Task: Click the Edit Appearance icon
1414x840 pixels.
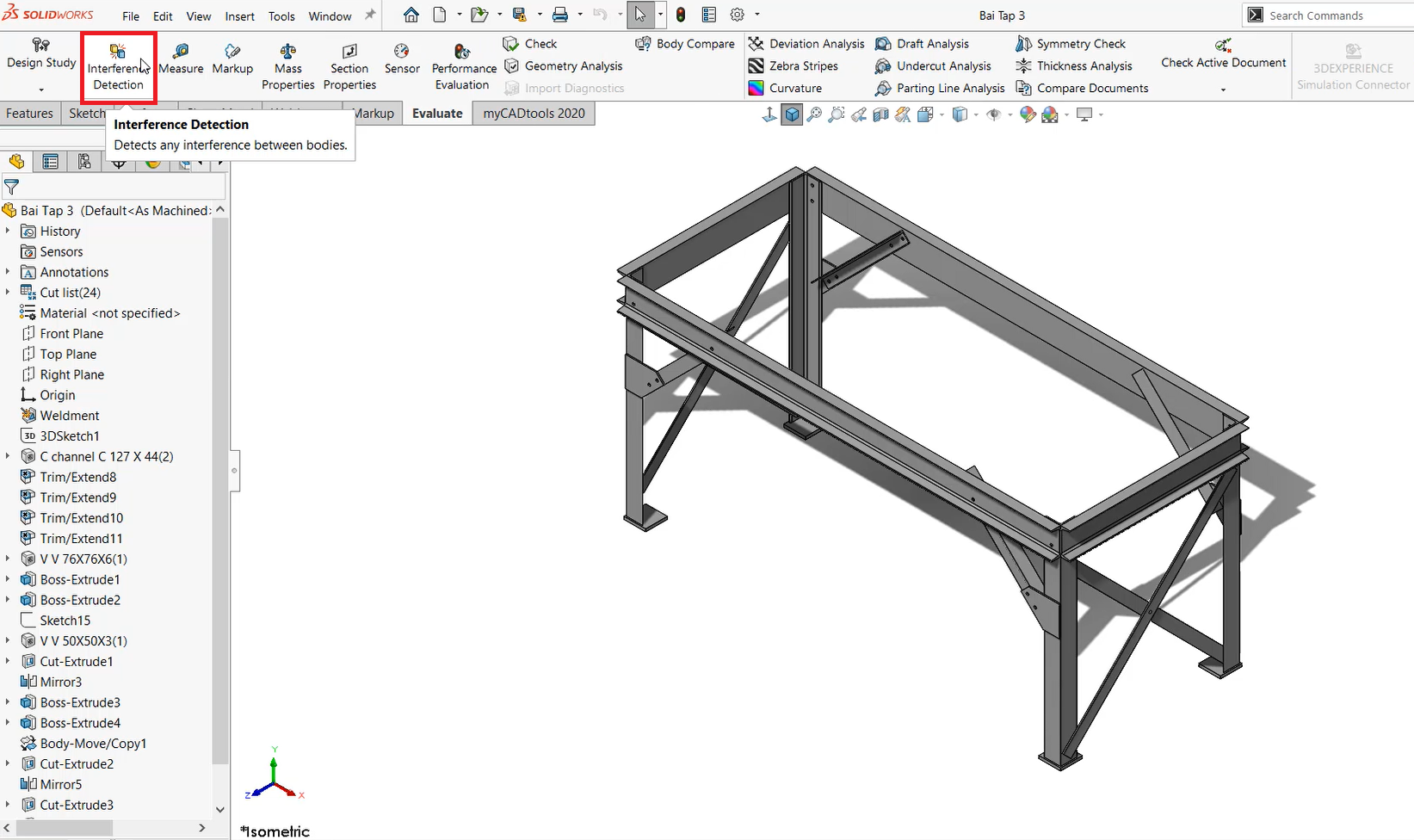Action: 1028,114
